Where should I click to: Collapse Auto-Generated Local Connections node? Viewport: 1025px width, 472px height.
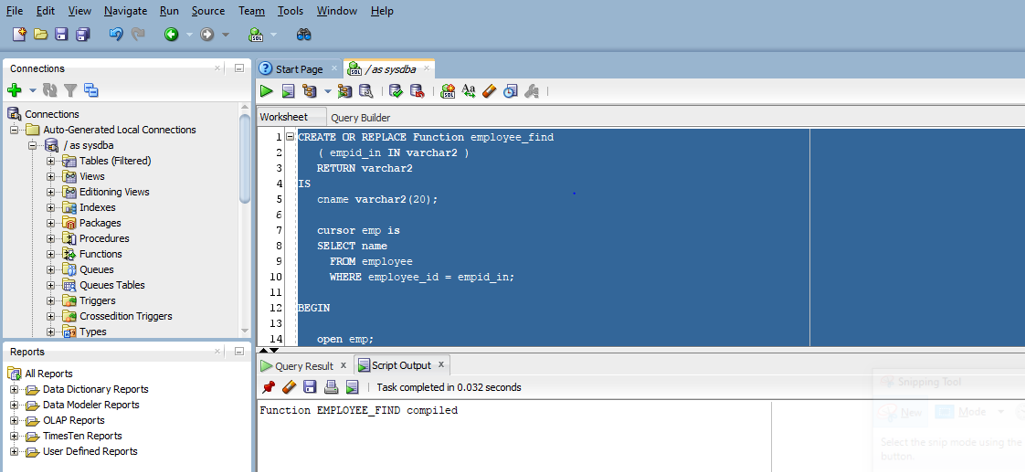[x=14, y=129]
